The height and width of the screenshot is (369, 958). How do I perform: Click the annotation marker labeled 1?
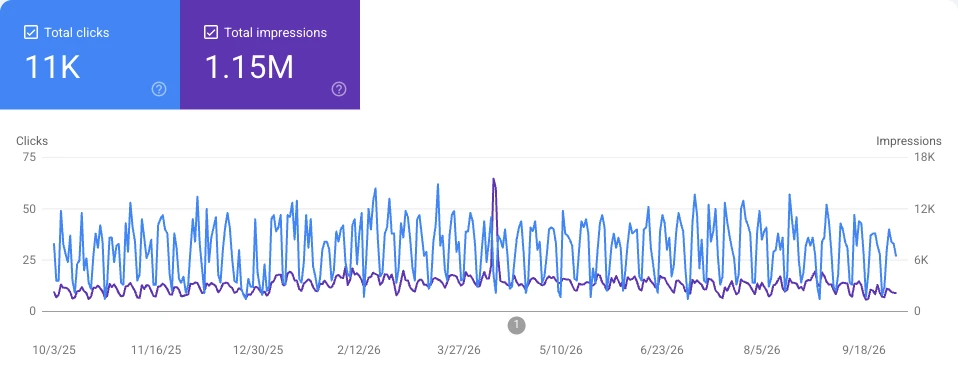(x=516, y=325)
